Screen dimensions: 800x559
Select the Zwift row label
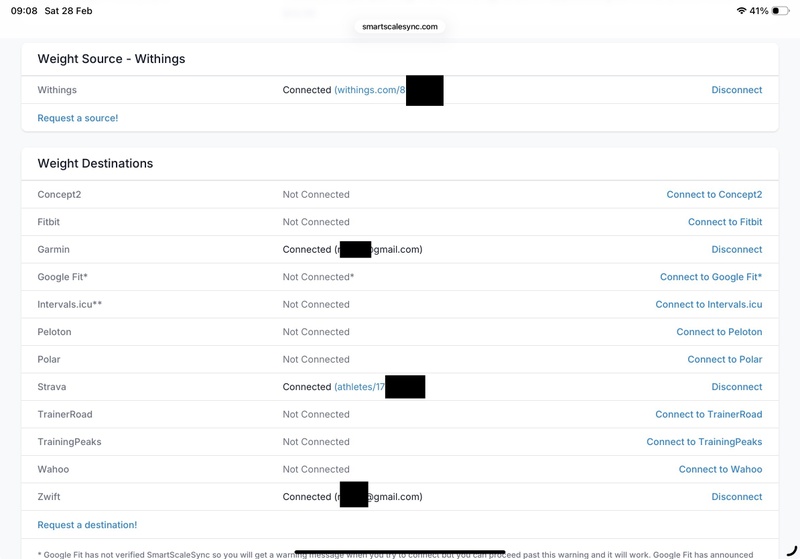pos(48,497)
